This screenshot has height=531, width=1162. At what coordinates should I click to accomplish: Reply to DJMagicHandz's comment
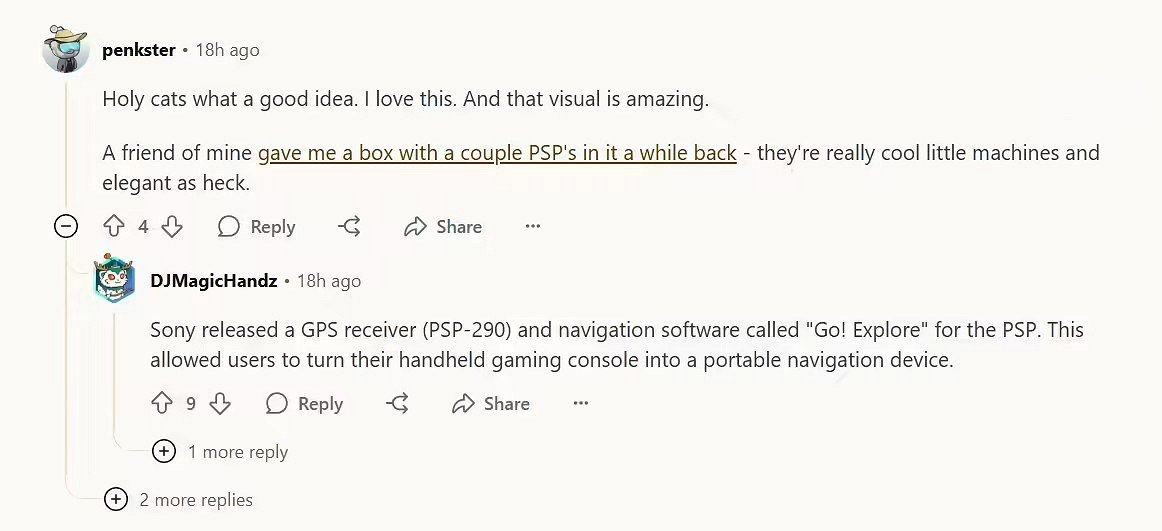tap(305, 404)
